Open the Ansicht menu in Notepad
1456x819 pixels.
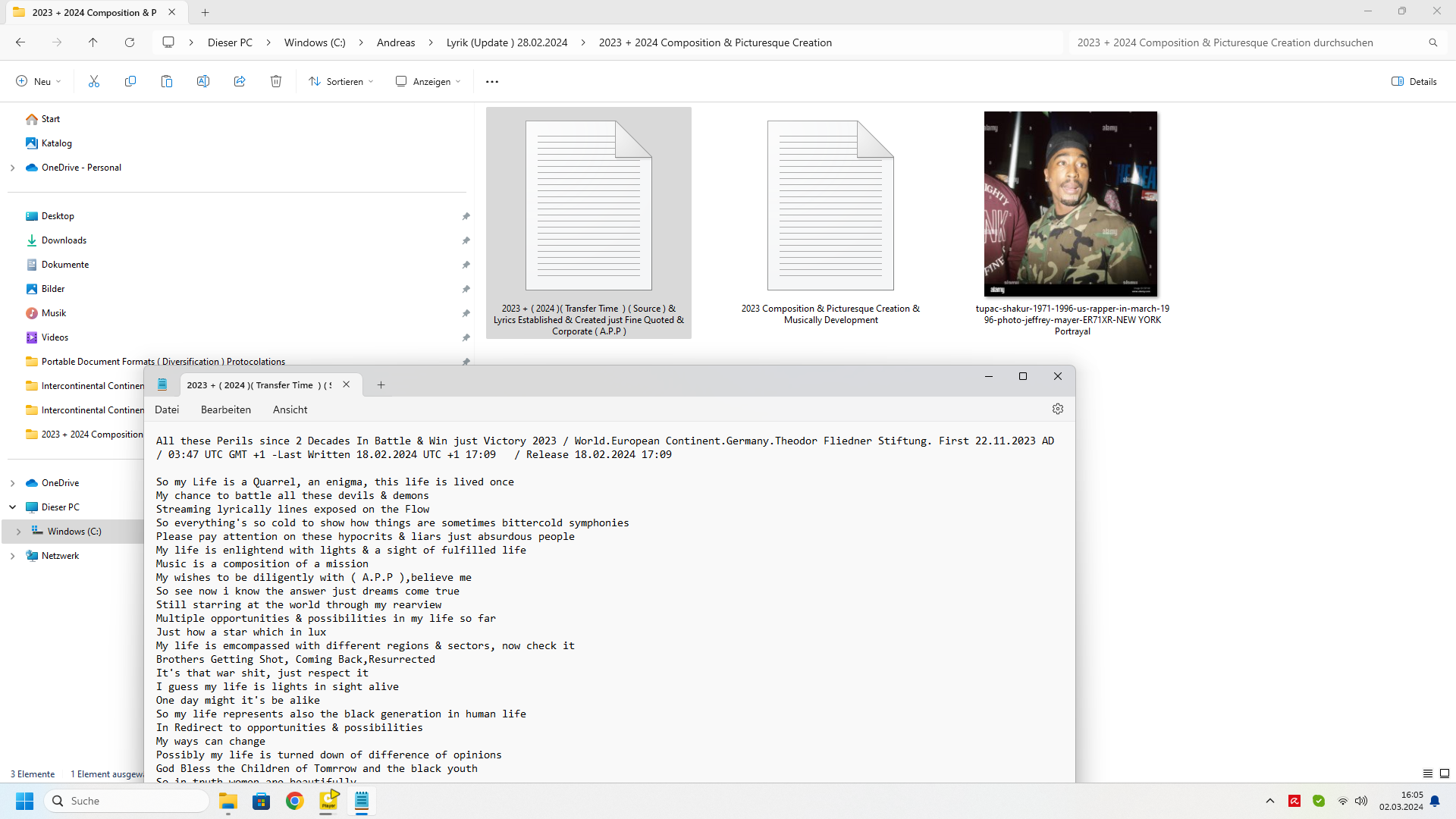click(290, 409)
